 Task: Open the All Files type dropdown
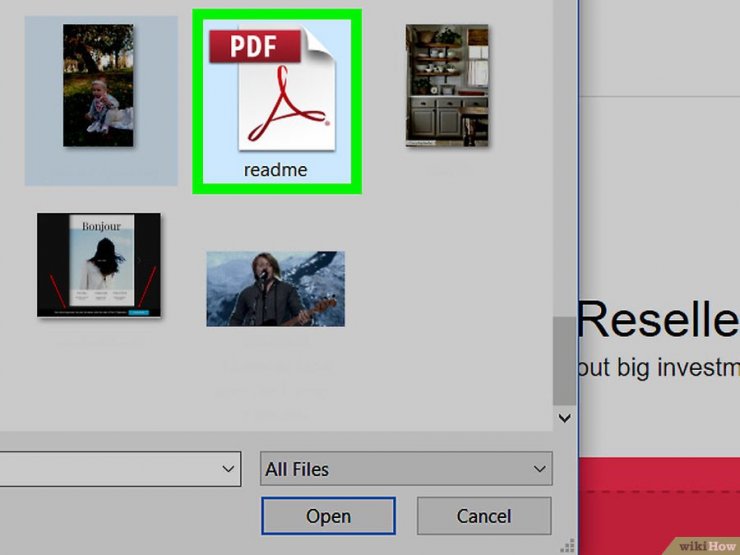(x=406, y=469)
